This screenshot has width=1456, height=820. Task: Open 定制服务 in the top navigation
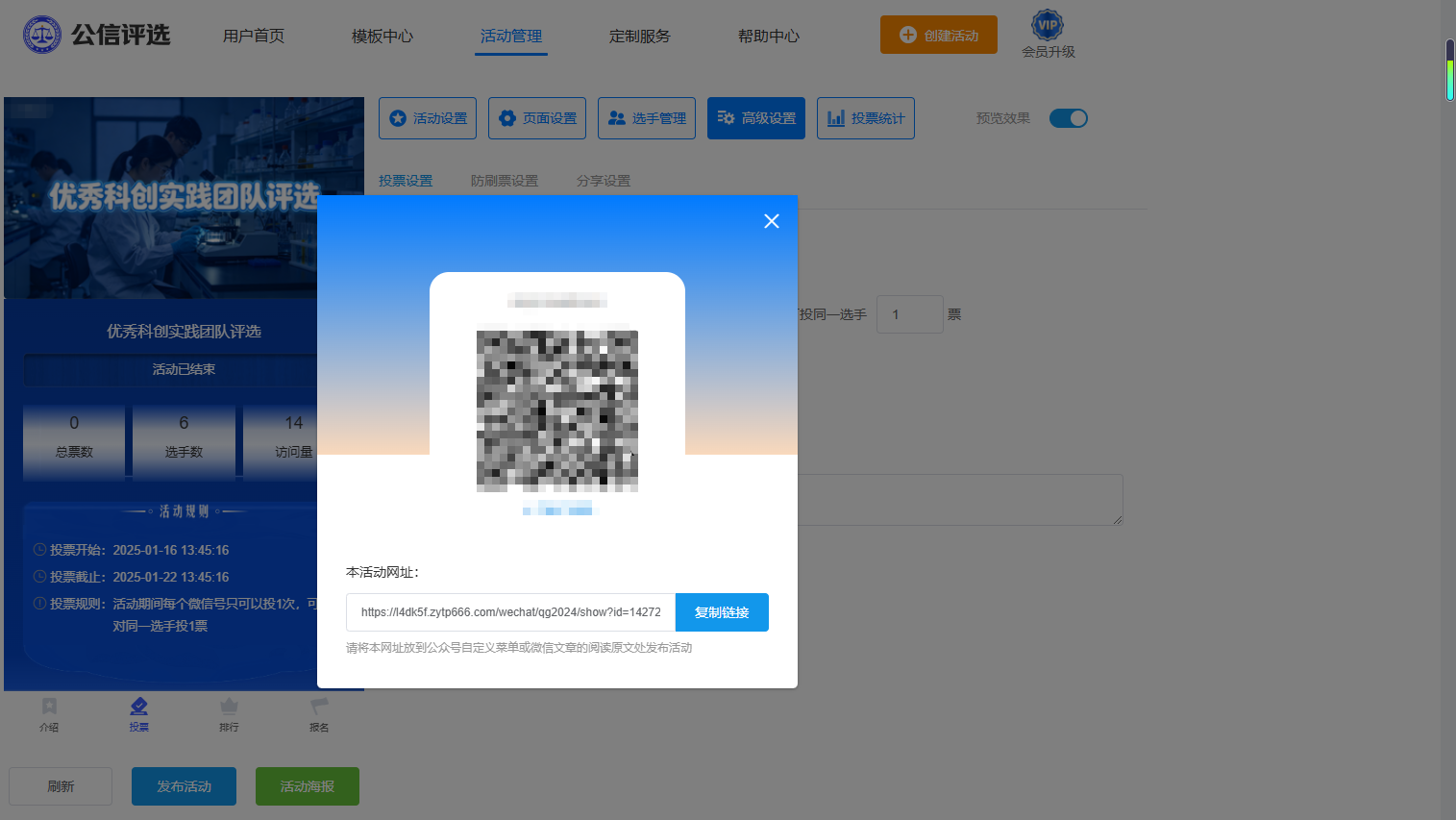point(640,36)
